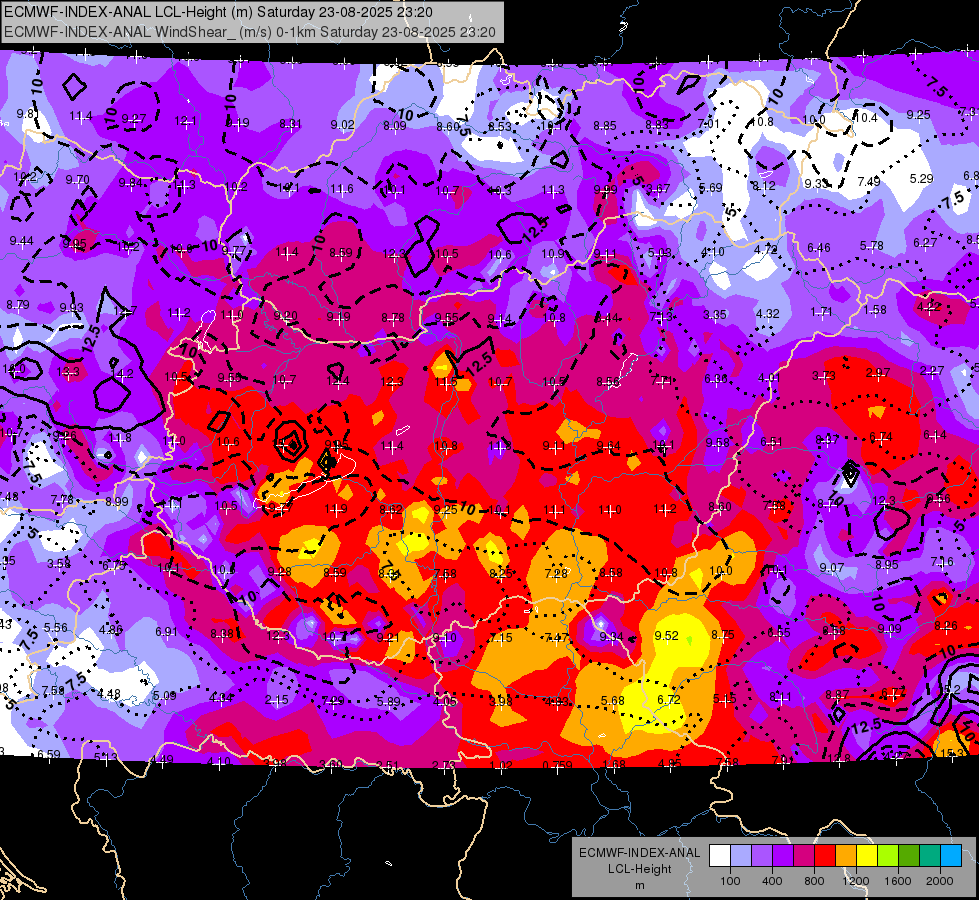The width and height of the screenshot is (979, 900).
Task: Click the map value '7.15'
Action: (501, 638)
